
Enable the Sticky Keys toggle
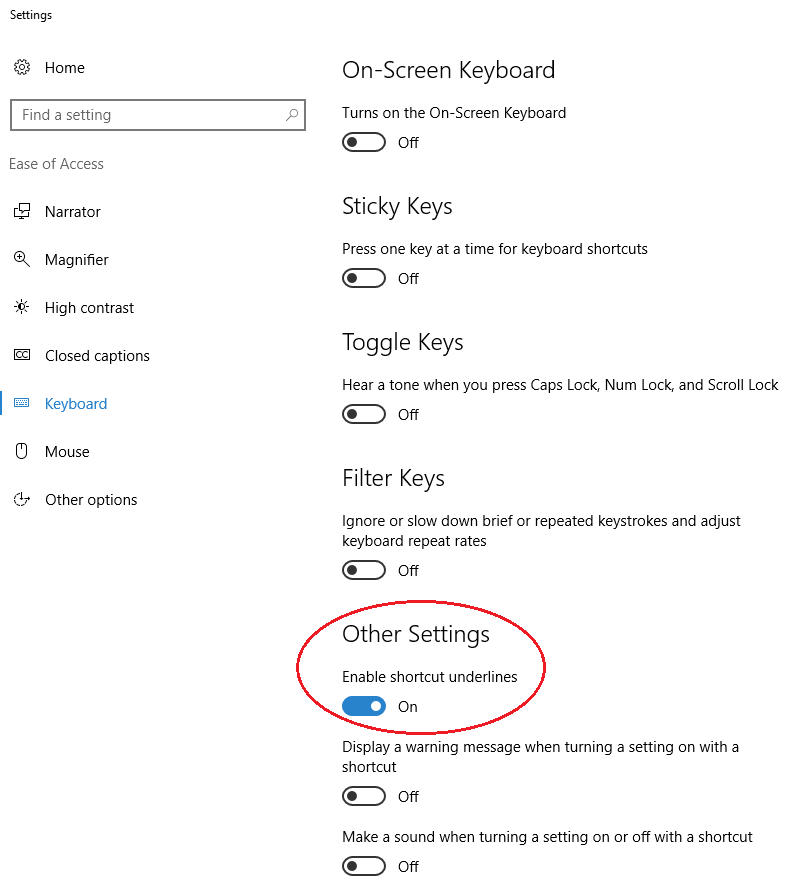click(x=363, y=278)
